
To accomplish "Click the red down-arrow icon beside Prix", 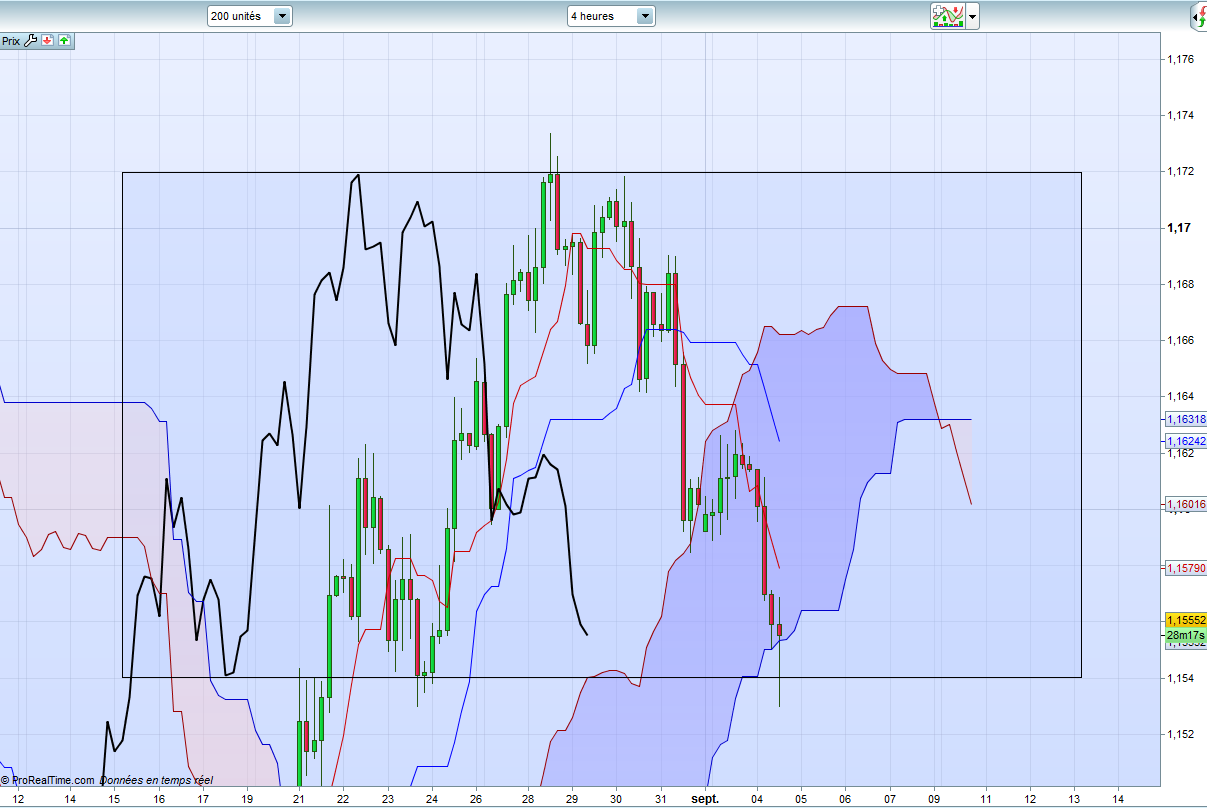I will (x=47, y=41).
